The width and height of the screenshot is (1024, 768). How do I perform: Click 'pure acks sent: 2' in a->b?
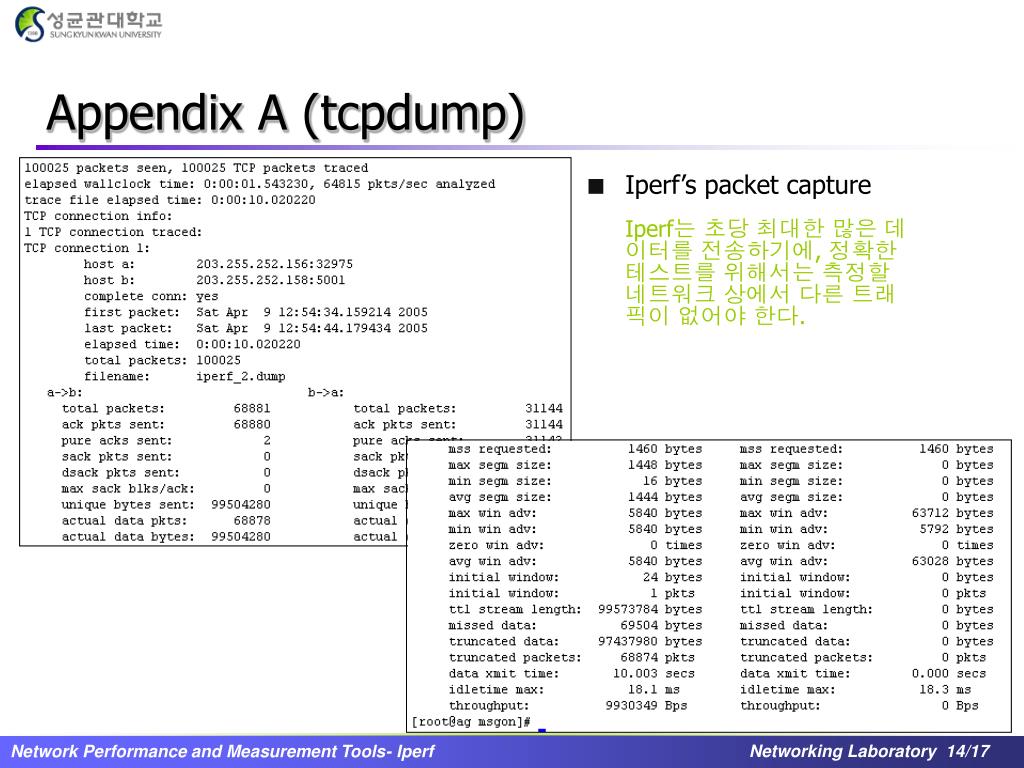coord(166,440)
